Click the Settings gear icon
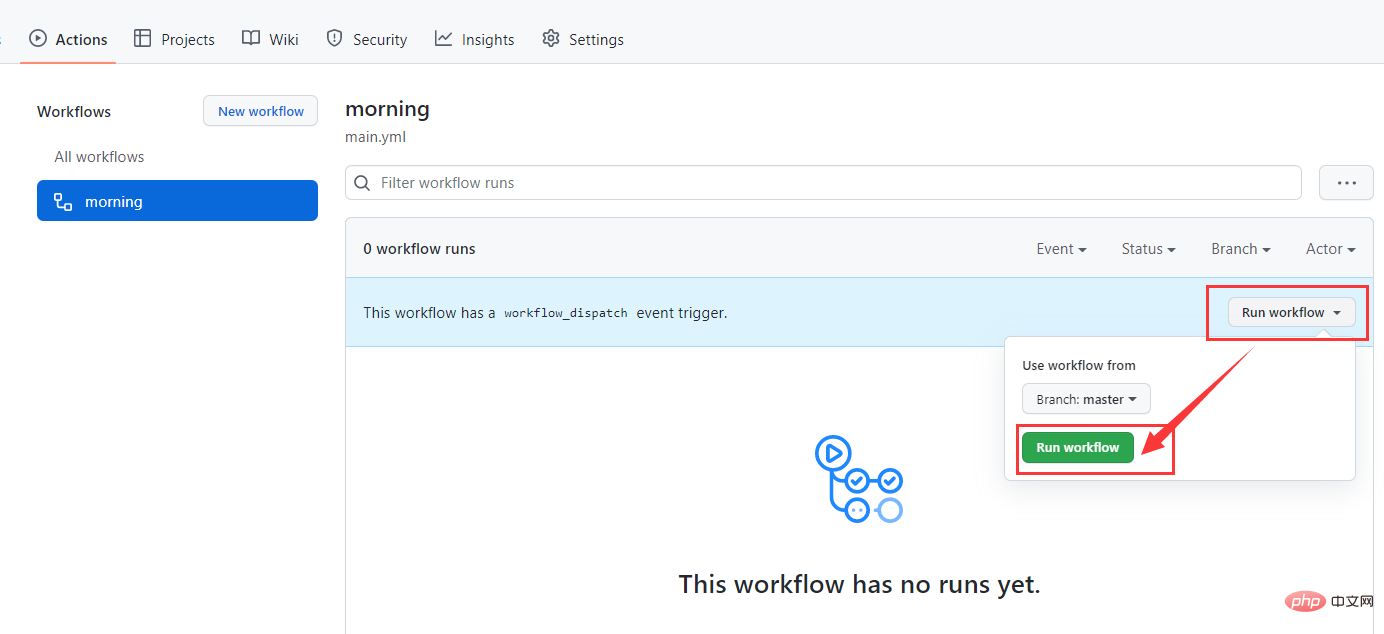The width and height of the screenshot is (1384, 634). [551, 38]
